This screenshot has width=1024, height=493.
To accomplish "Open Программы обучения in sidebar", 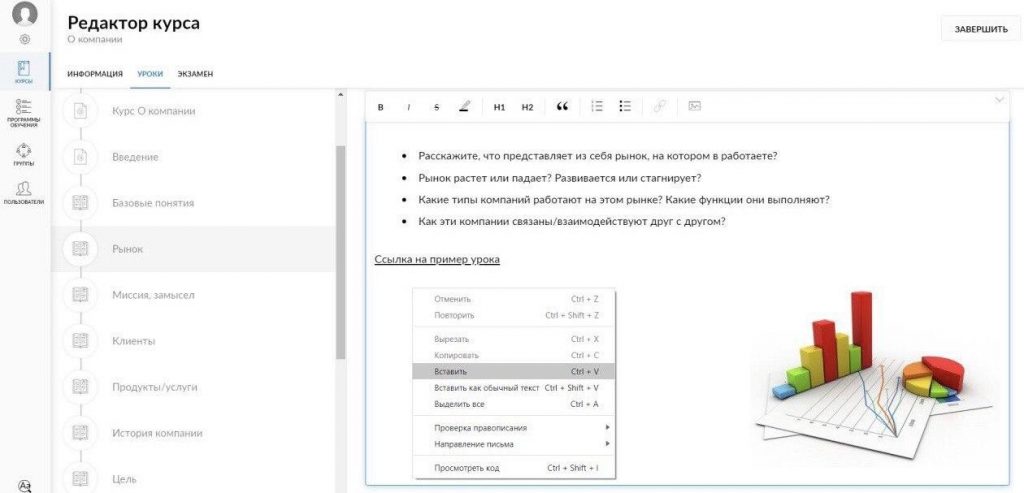I will point(24,112).
